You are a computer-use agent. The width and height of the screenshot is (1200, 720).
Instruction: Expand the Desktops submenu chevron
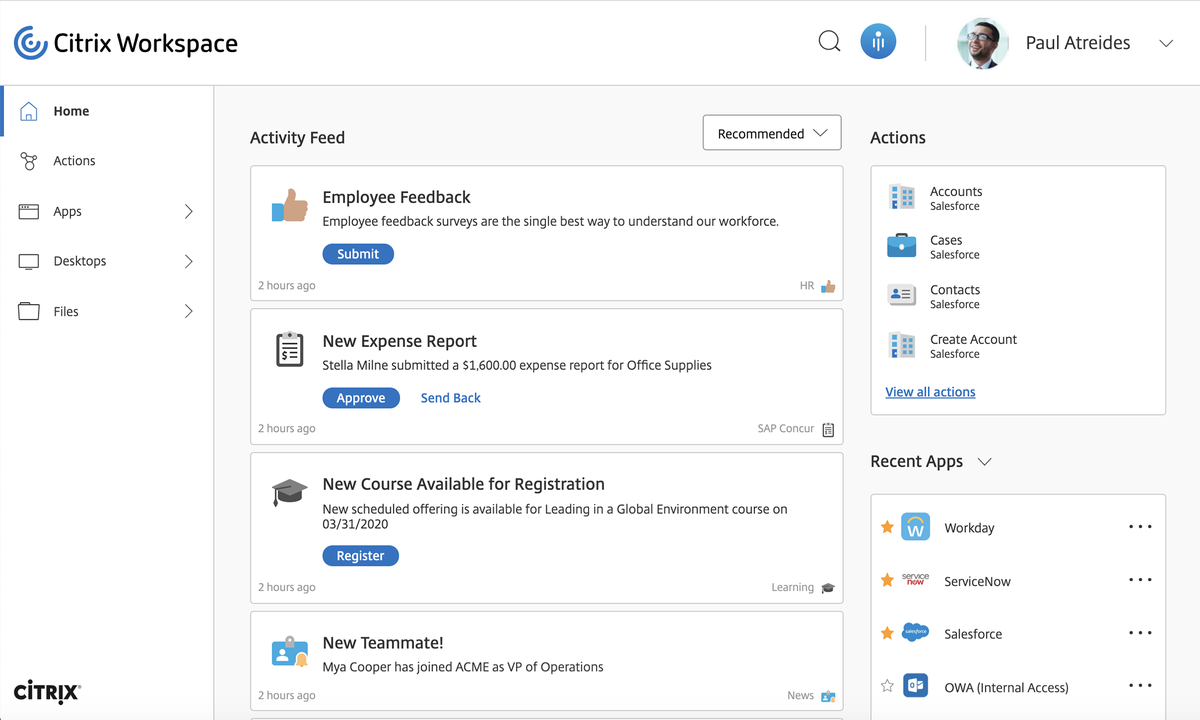[189, 261]
